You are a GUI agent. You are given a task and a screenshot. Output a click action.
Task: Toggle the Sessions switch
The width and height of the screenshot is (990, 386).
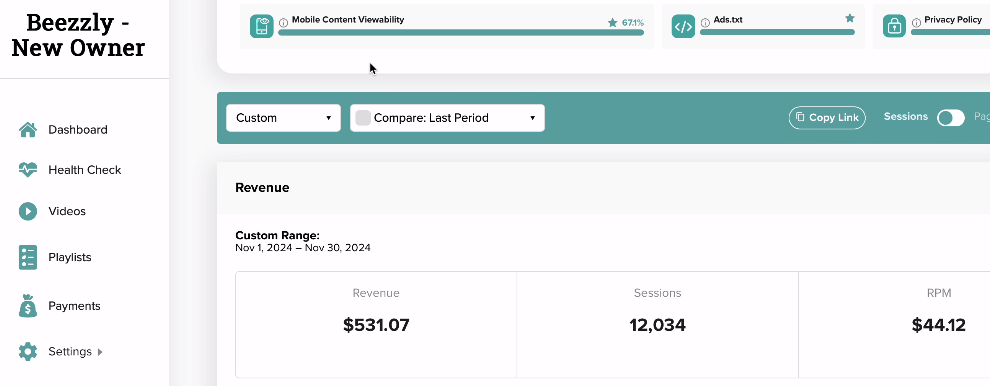tap(950, 118)
